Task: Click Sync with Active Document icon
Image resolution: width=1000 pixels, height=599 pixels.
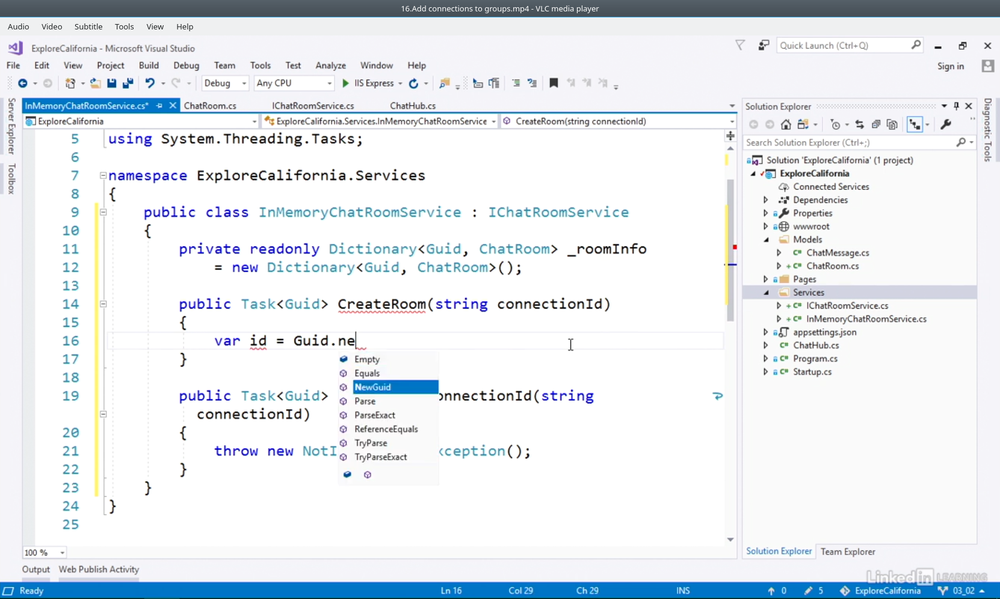Action: (859, 125)
